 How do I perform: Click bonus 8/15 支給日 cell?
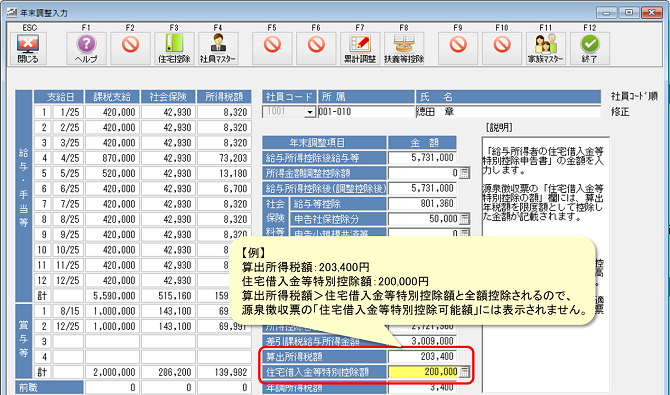[x=68, y=311]
